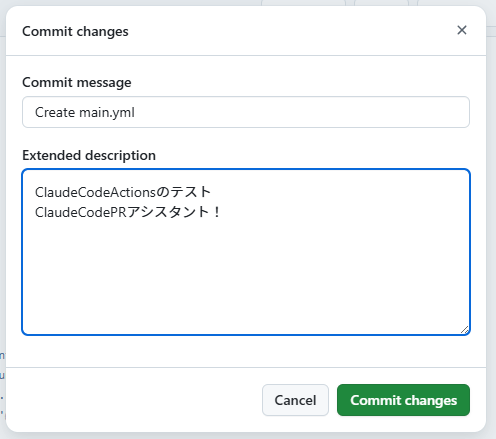Focus the Commit message input field
Viewport: 496px width, 439px height.
pyautogui.click(x=246, y=112)
